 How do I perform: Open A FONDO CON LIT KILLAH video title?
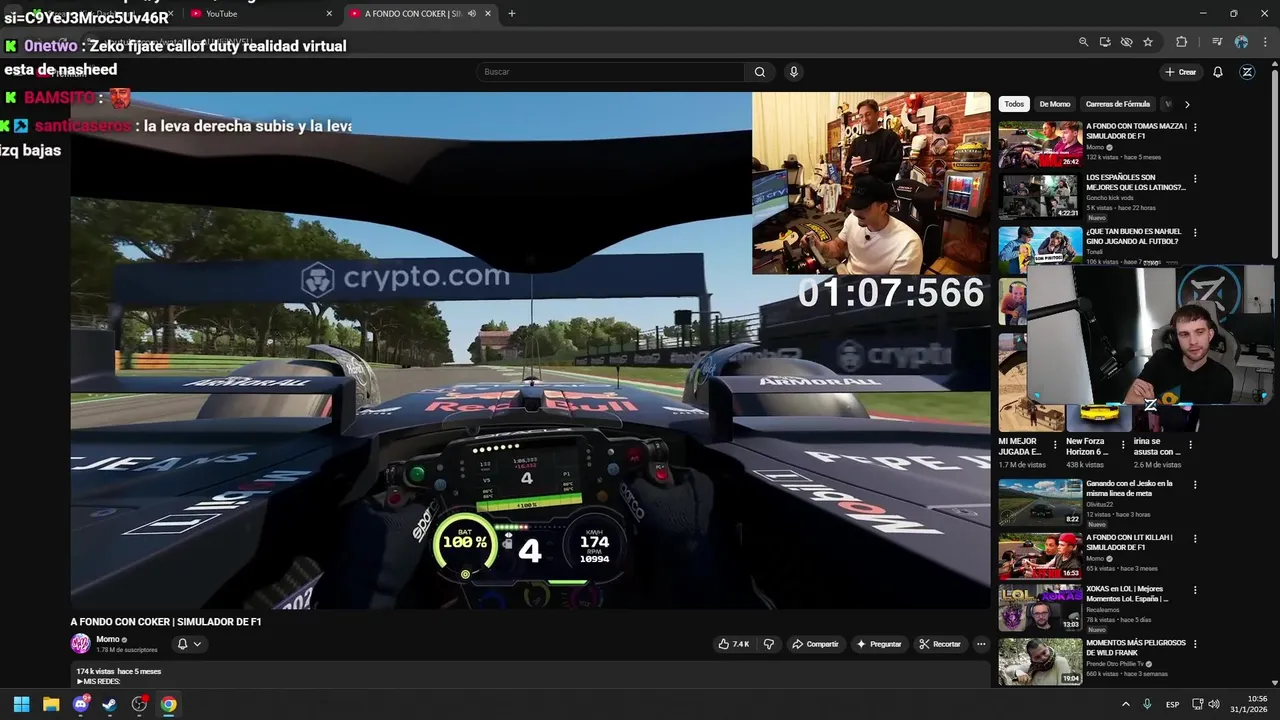[1129, 542]
